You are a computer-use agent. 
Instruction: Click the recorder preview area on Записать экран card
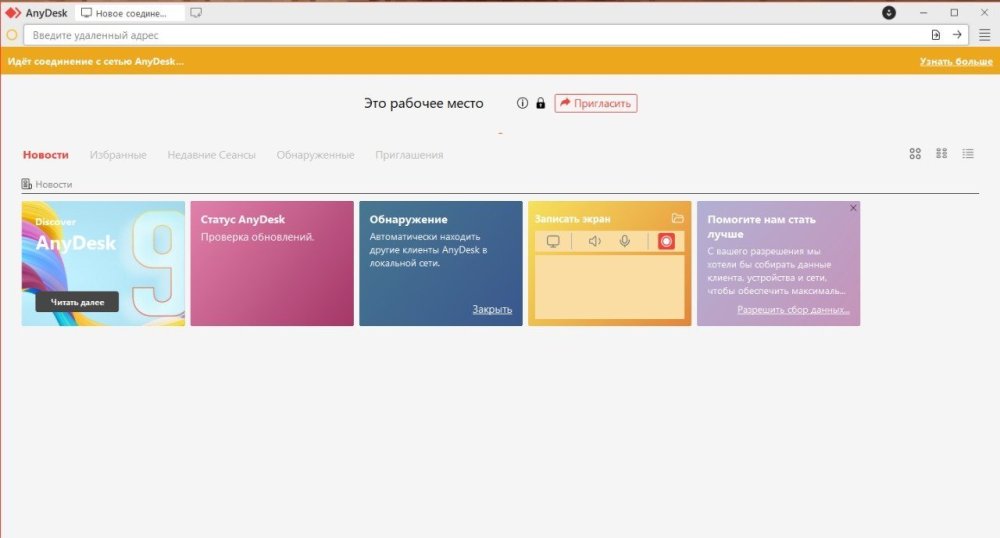(610, 286)
